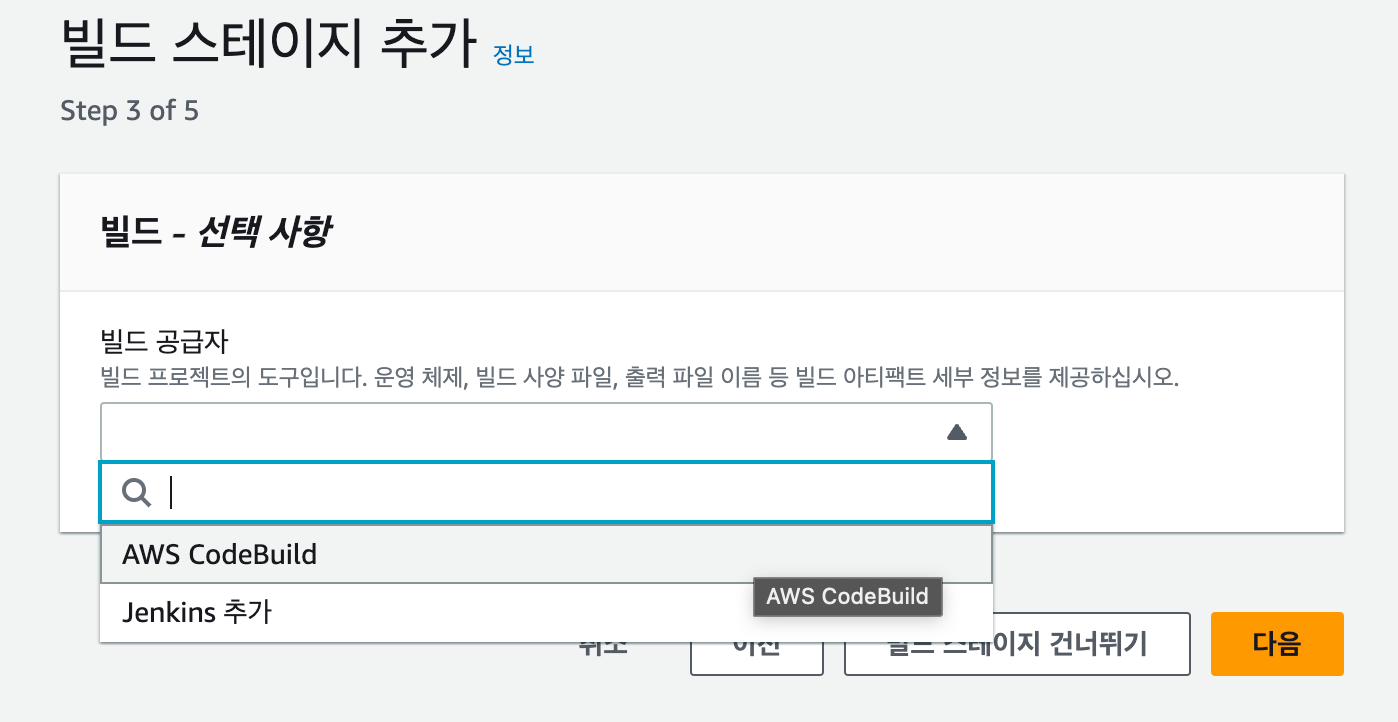This screenshot has width=1398, height=722.
Task: Click the gray page background below the 다음 button
Action: click(x=1277, y=700)
